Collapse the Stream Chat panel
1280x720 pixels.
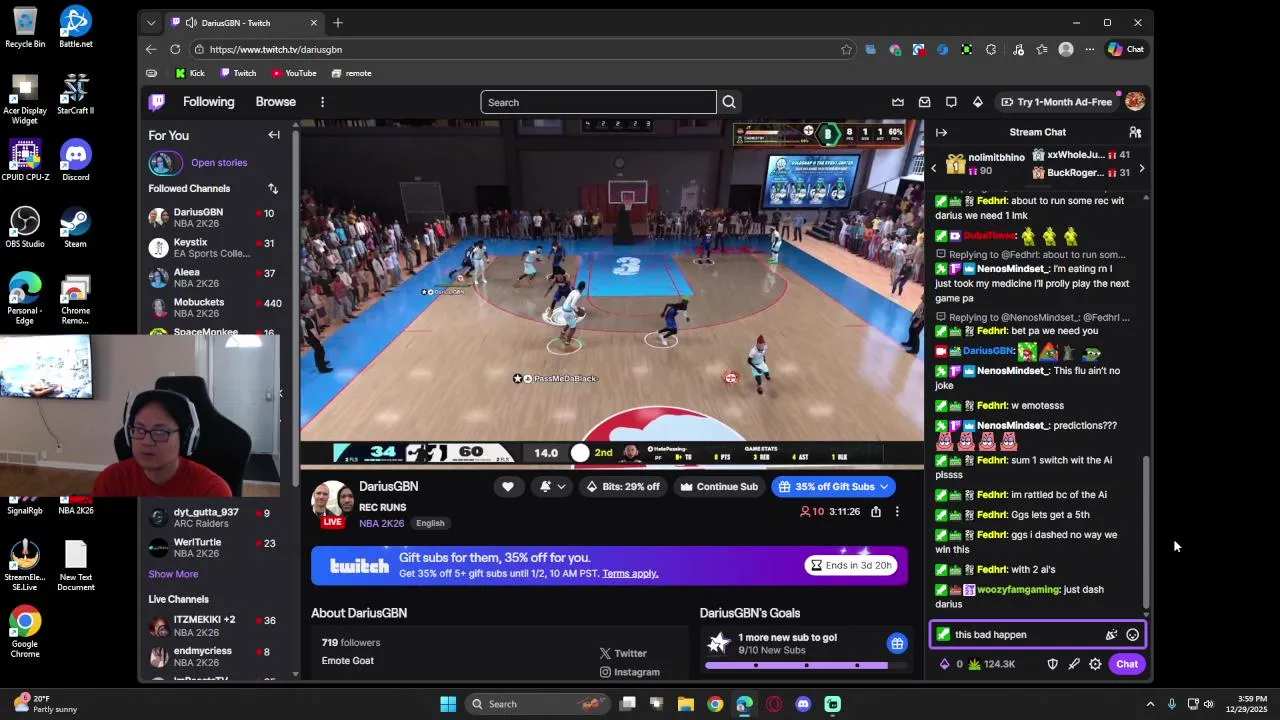[941, 132]
